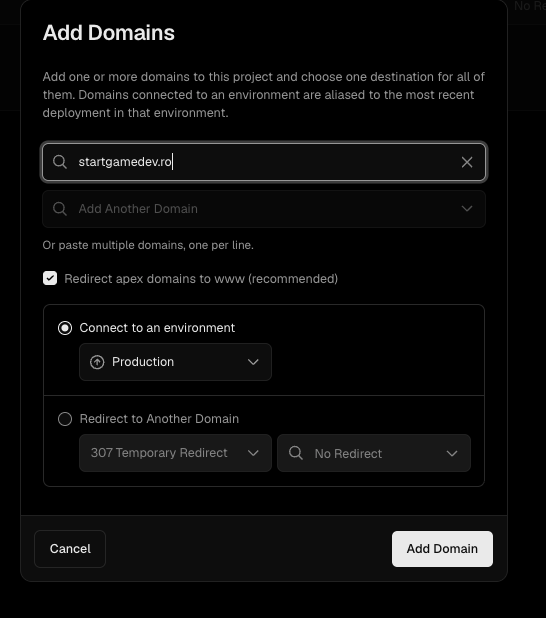
Task: Click the Add Domain button
Action: pyautogui.click(x=442, y=549)
